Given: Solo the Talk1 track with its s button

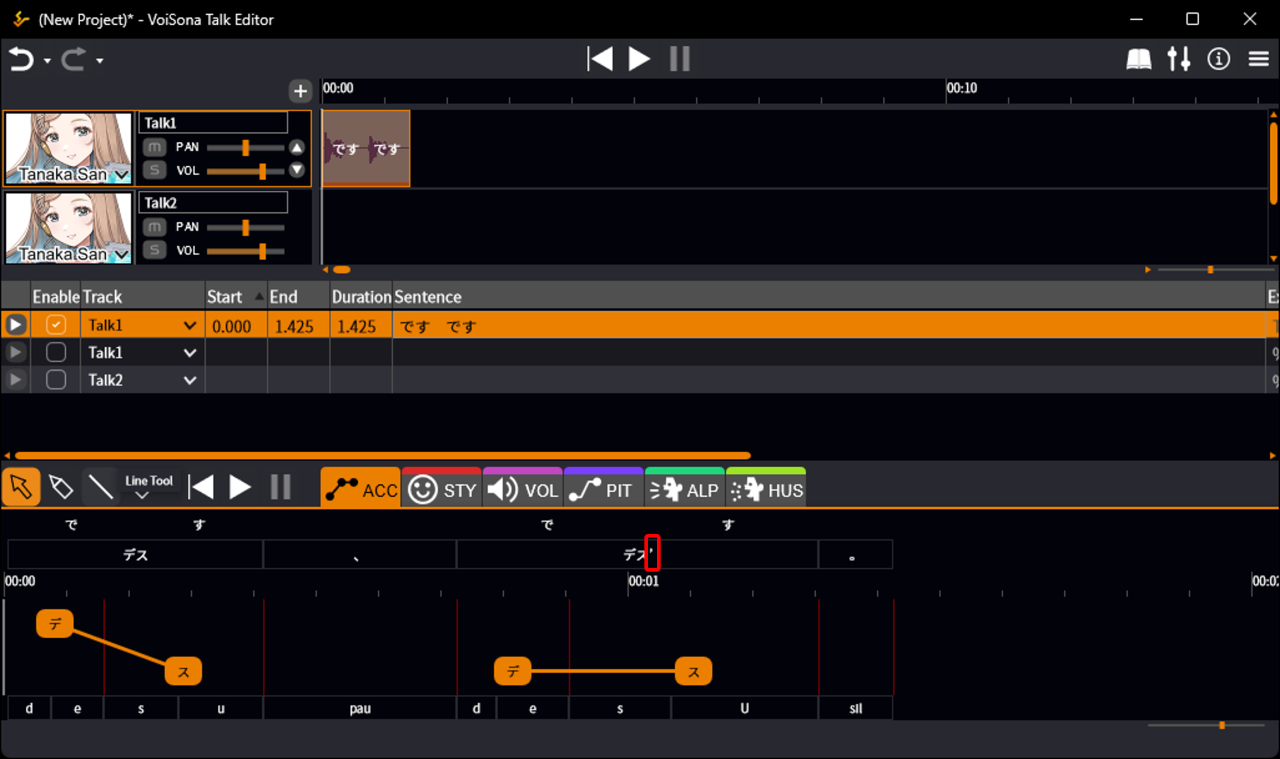Looking at the screenshot, I should [x=154, y=170].
